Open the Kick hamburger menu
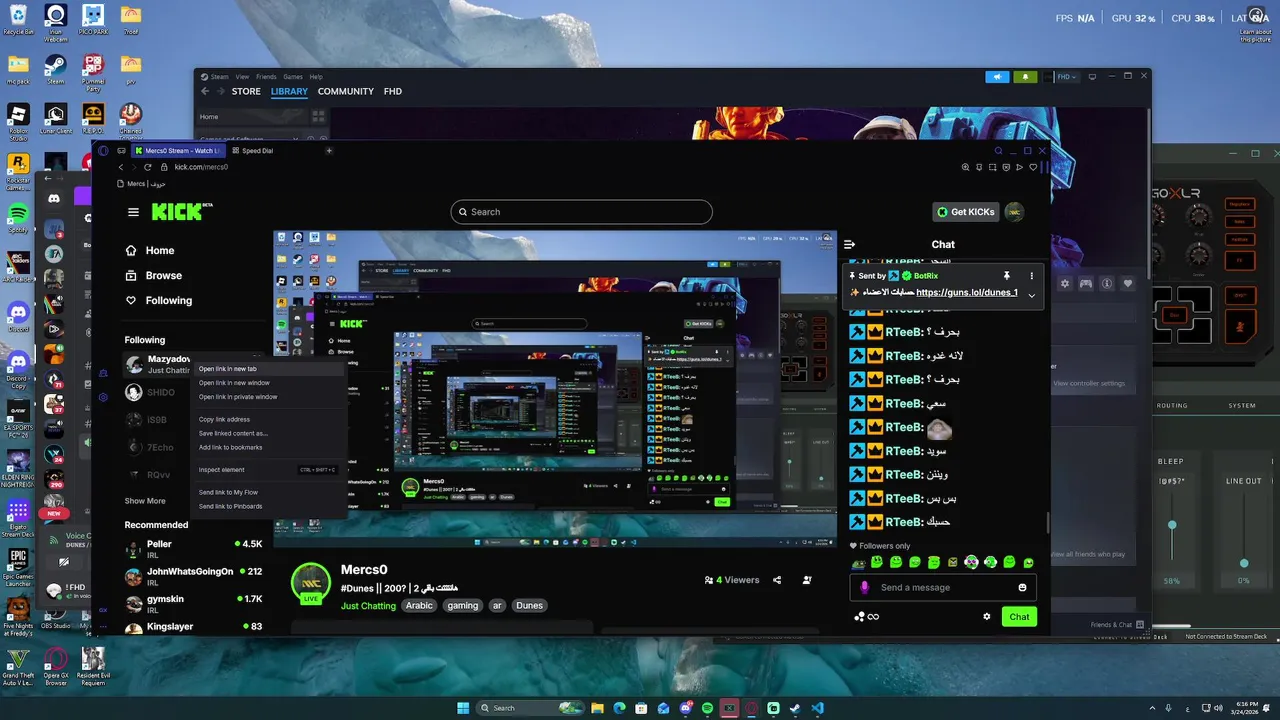This screenshot has height=720, width=1280. click(x=133, y=212)
